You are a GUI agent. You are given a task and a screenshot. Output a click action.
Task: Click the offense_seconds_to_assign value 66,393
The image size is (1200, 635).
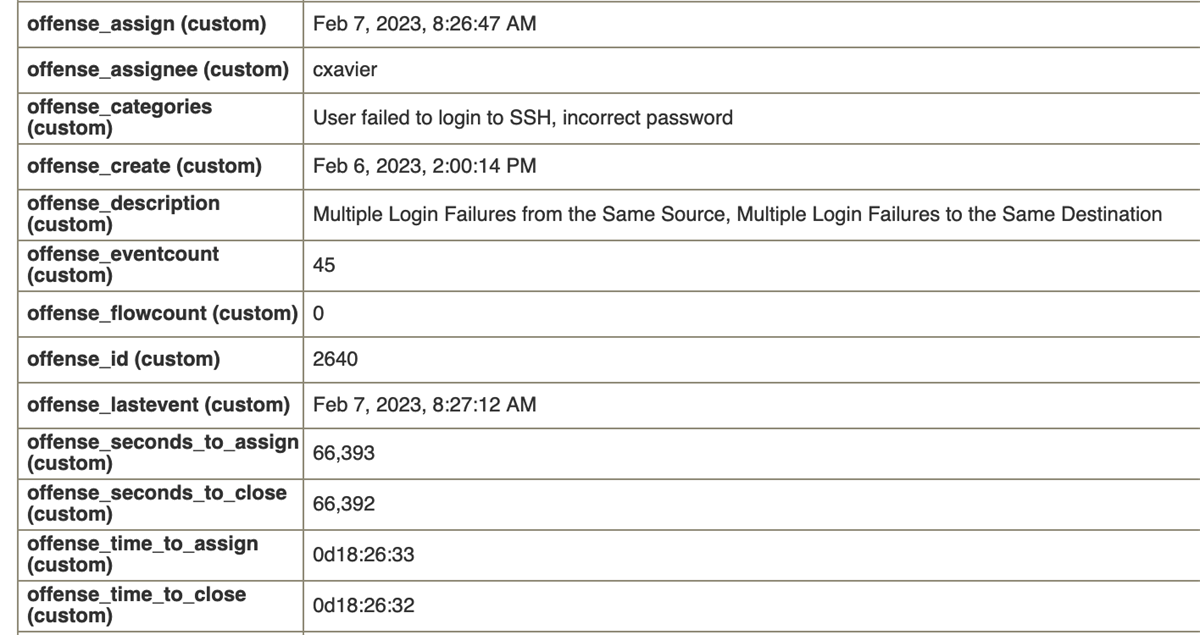(343, 453)
